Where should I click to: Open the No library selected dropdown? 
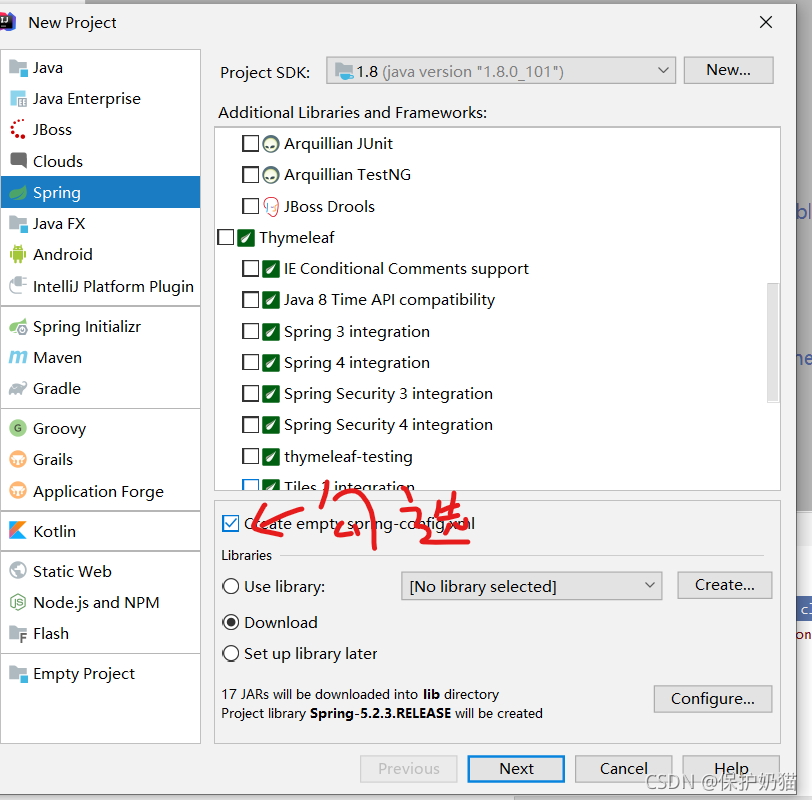(x=531, y=586)
